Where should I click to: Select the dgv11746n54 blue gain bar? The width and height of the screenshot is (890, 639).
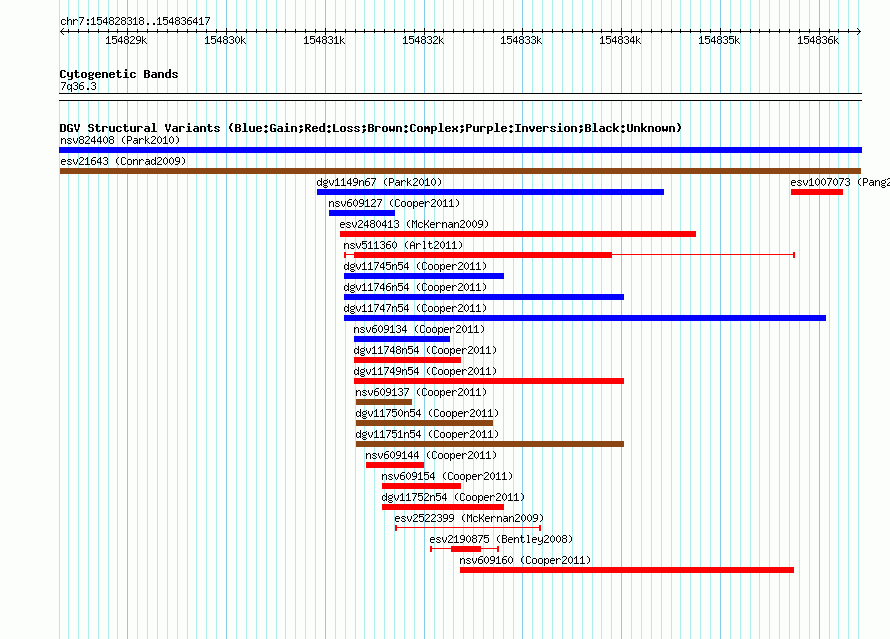click(x=484, y=297)
